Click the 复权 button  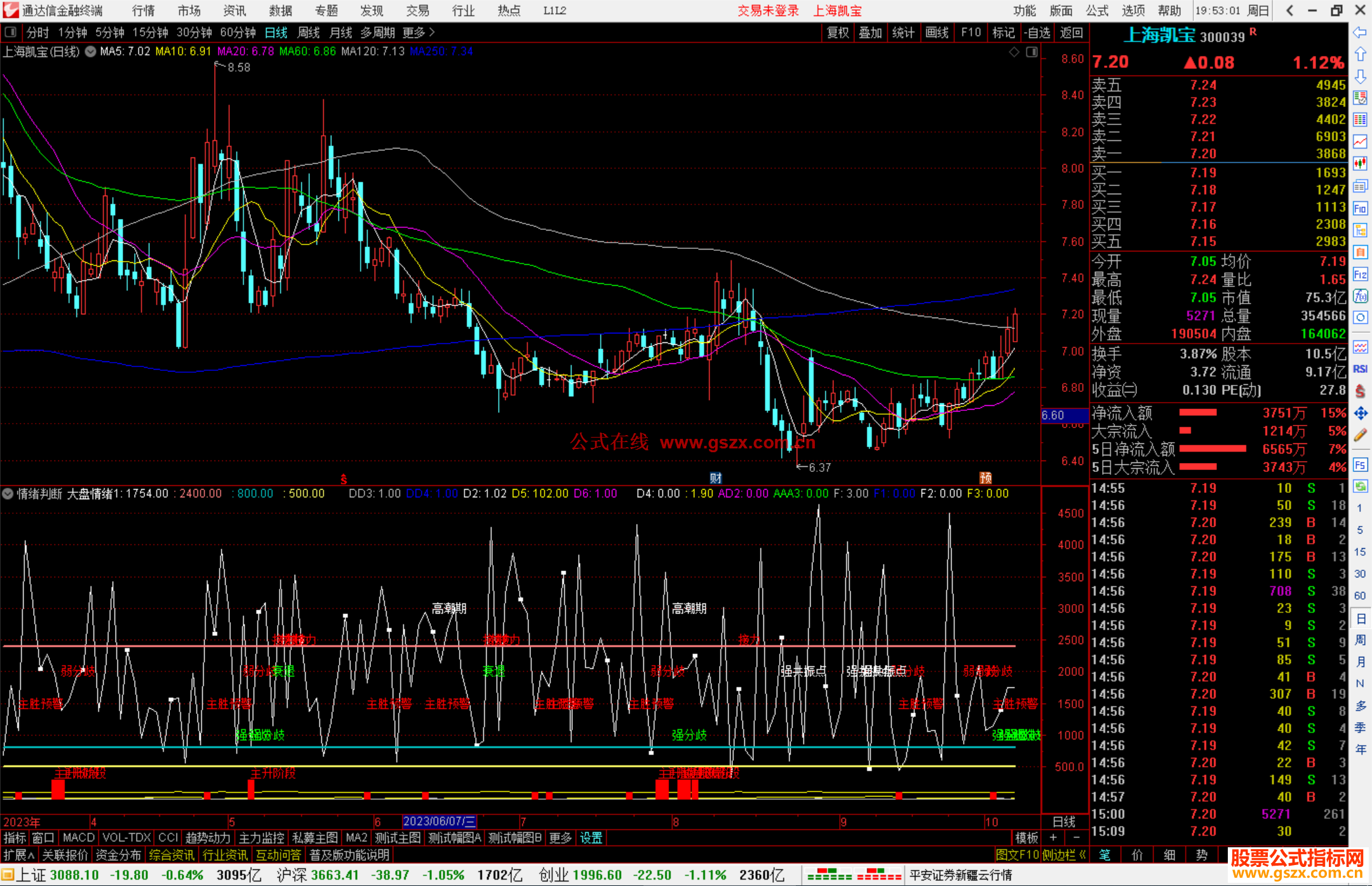click(x=838, y=32)
